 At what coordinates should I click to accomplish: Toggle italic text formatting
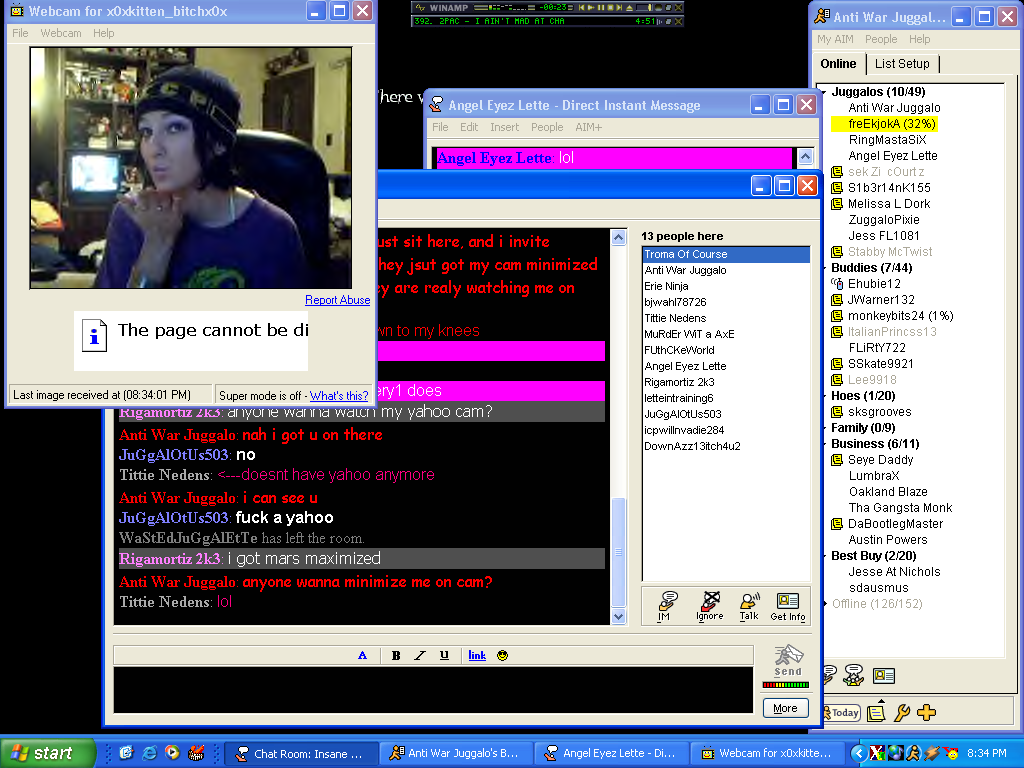click(x=420, y=655)
